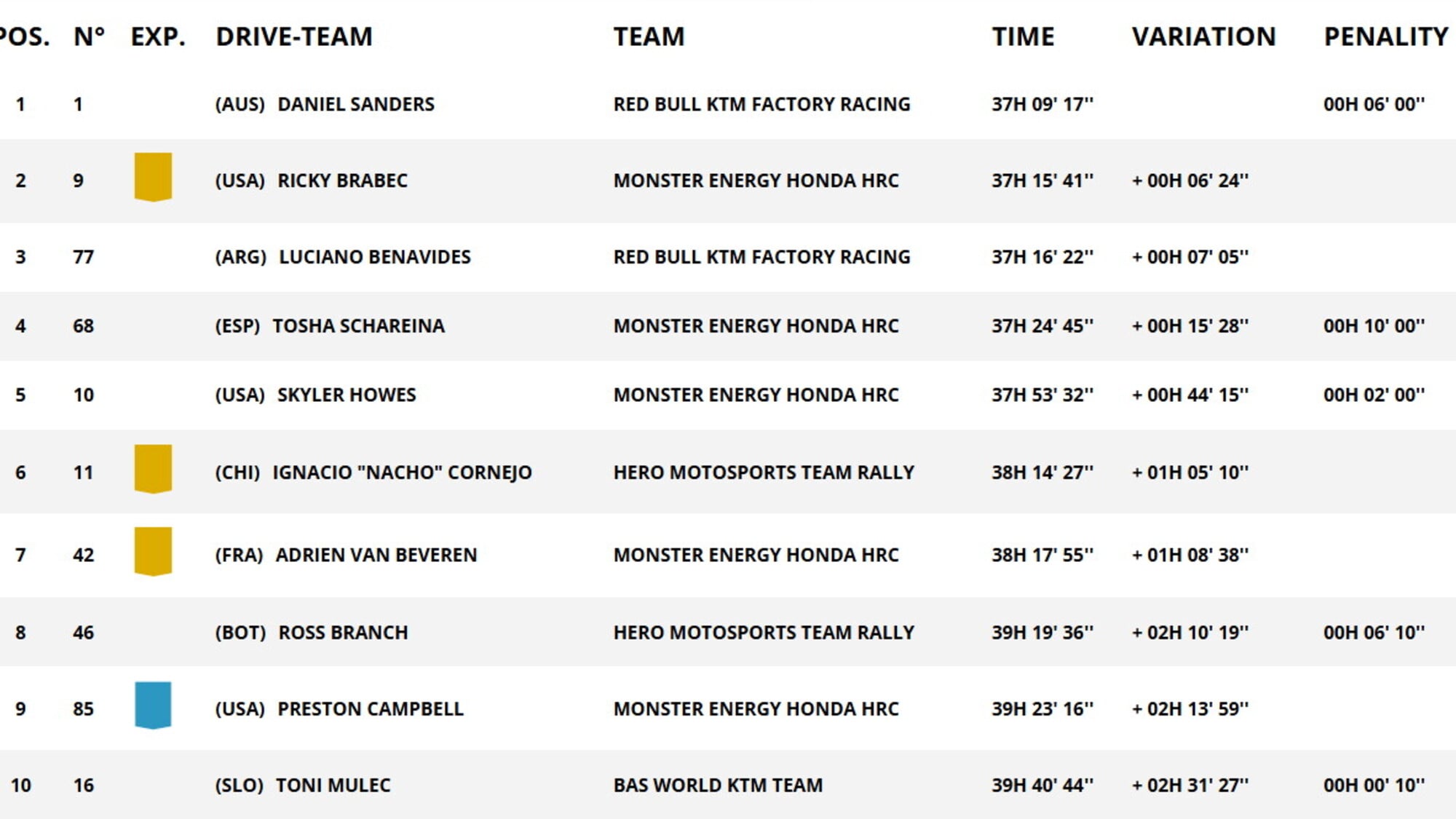Click the EXP. column header
1456x819 pixels.
[158, 36]
